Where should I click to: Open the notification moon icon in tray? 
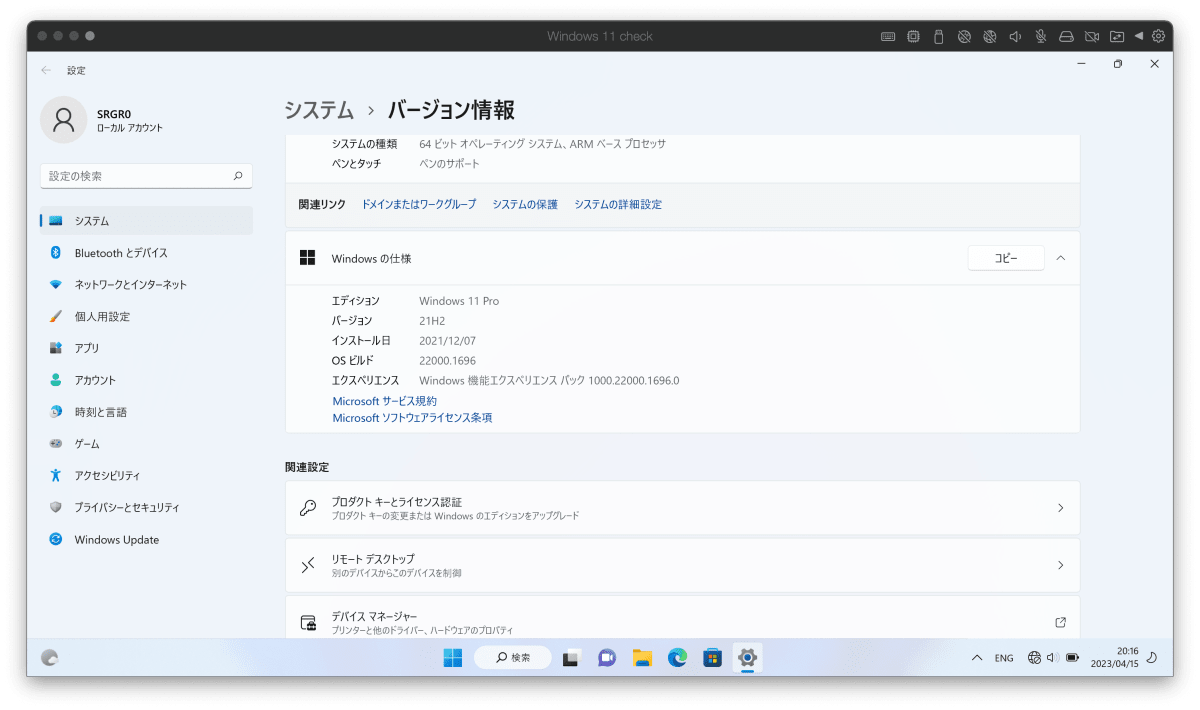1152,658
